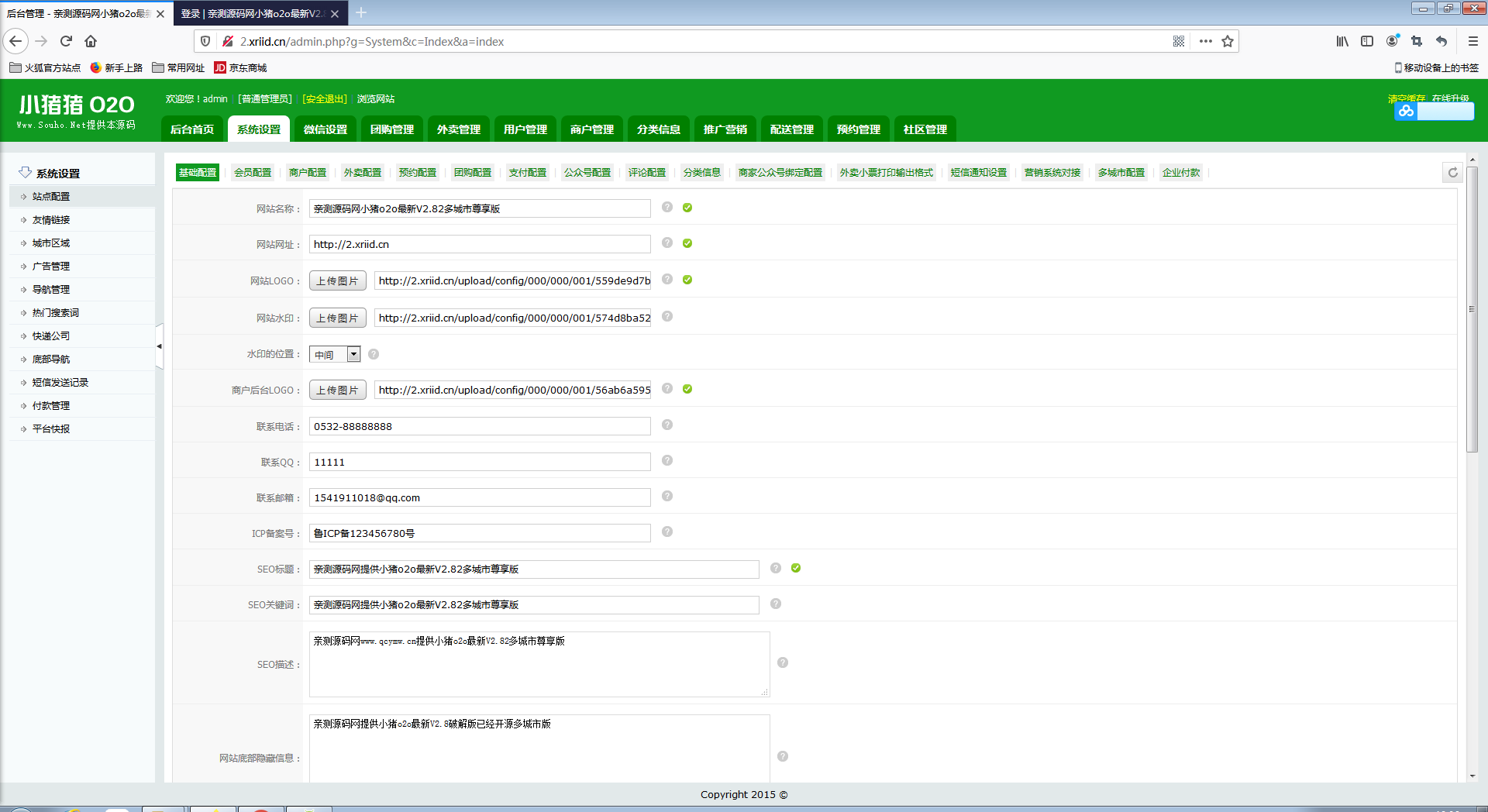Click 上传图片 button for 网站LOGO
Image resolution: width=1488 pixels, height=812 pixels.
pyautogui.click(x=337, y=280)
